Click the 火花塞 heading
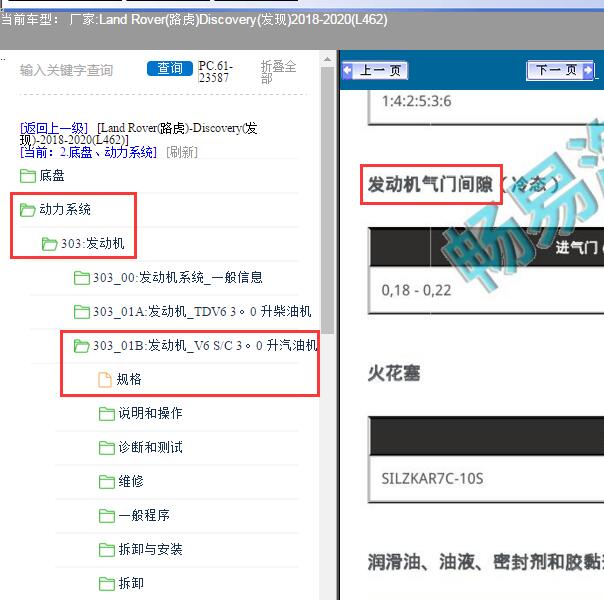Image resolution: width=604 pixels, height=600 pixels. tap(394, 373)
